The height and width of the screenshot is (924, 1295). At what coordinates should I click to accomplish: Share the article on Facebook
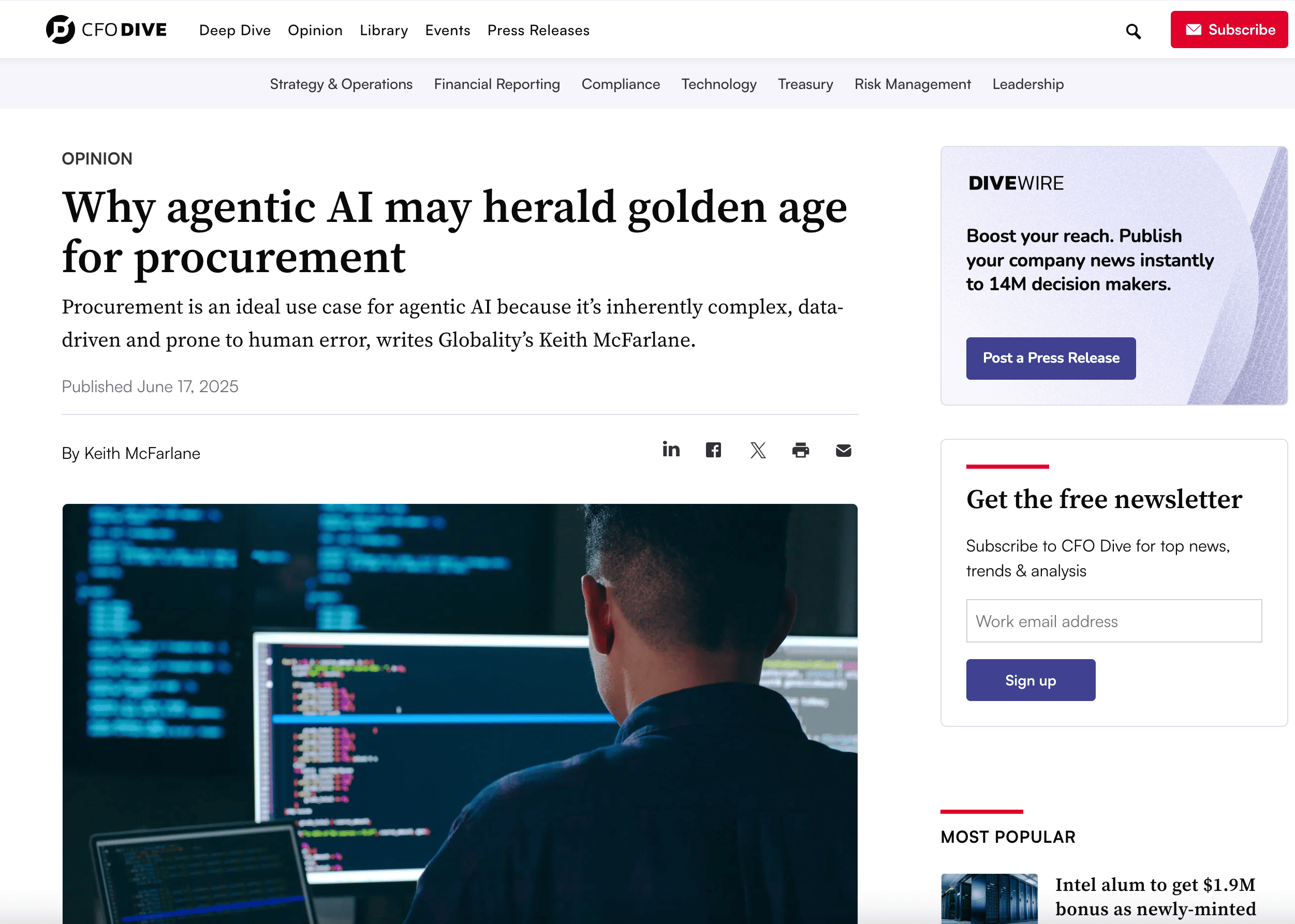click(x=713, y=450)
